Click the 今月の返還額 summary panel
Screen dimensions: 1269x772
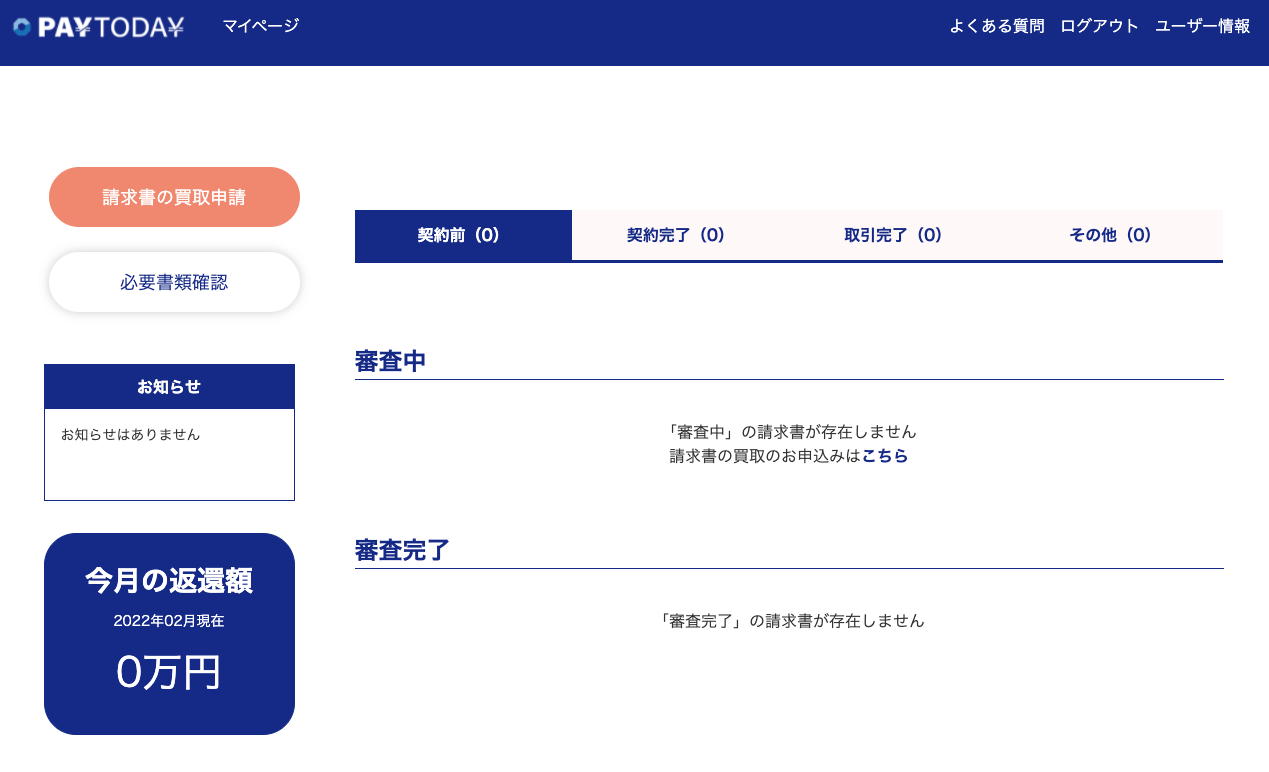point(169,580)
